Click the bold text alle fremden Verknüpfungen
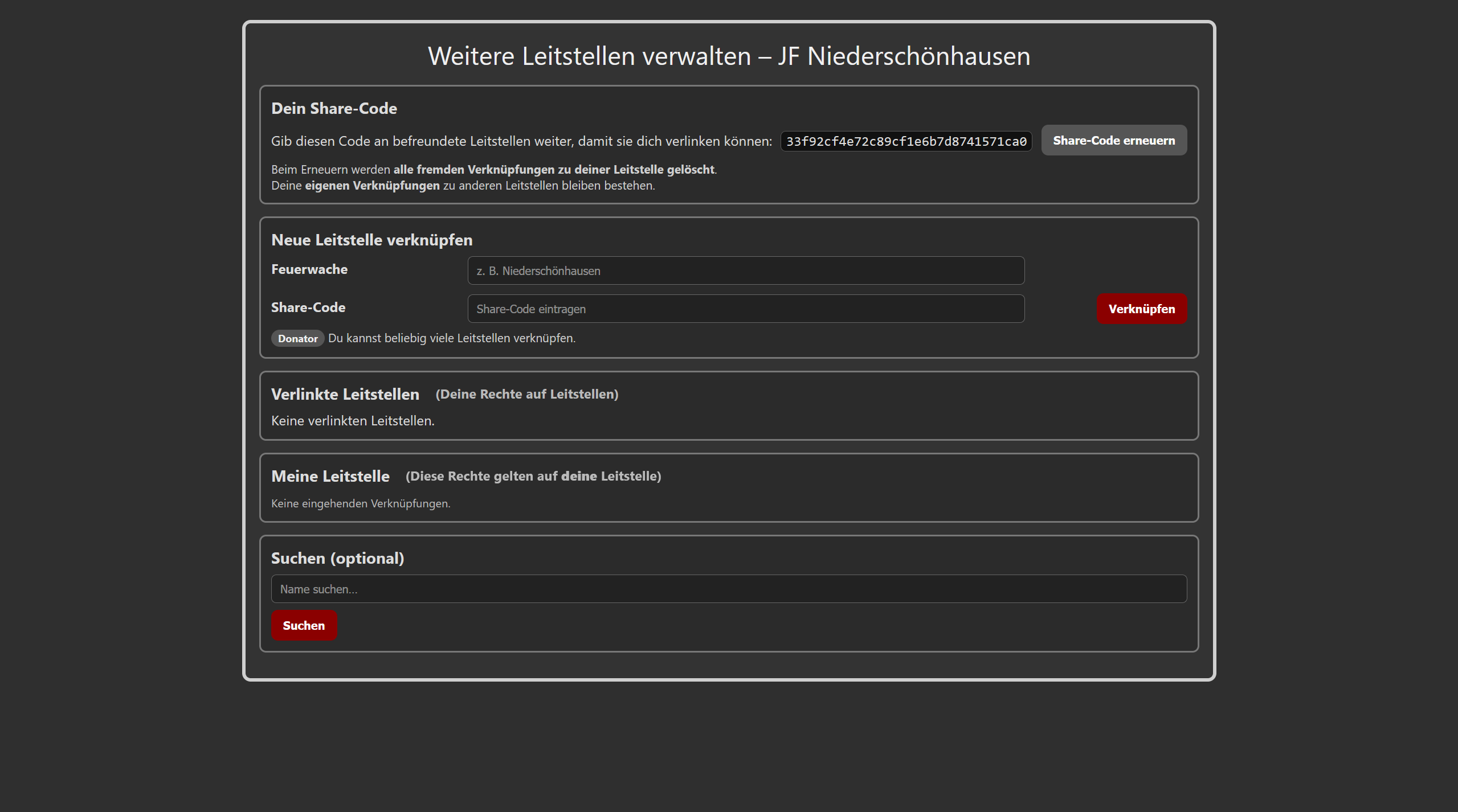1458x812 pixels. click(473, 170)
